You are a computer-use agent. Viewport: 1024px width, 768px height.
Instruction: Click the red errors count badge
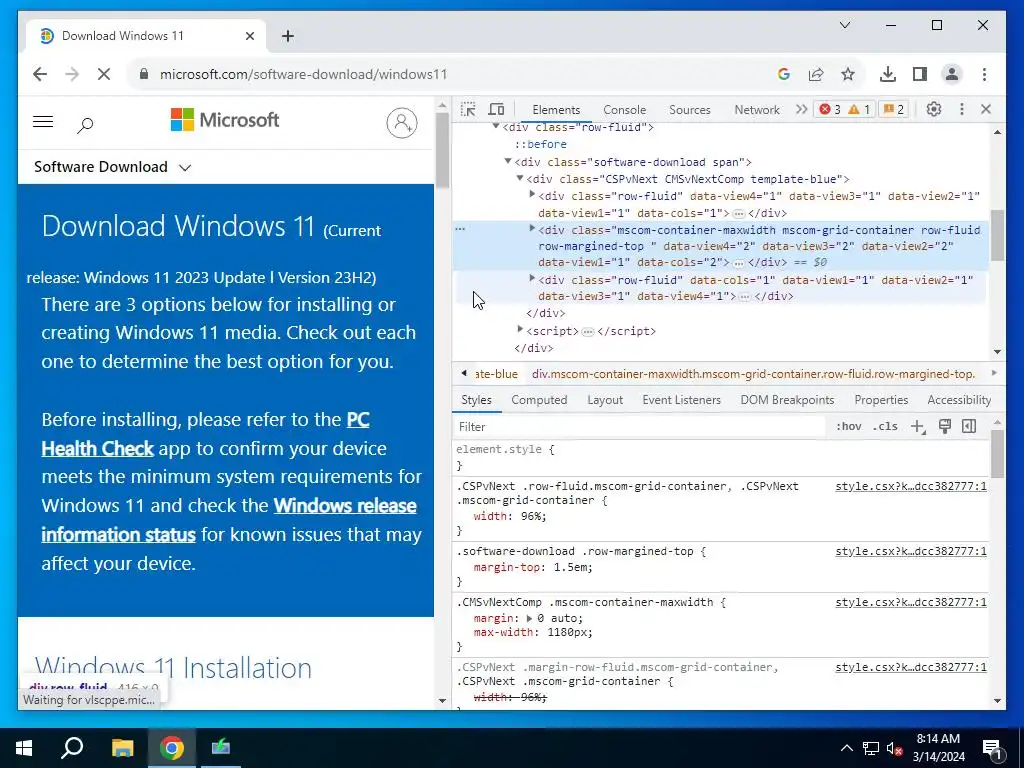tap(830, 109)
